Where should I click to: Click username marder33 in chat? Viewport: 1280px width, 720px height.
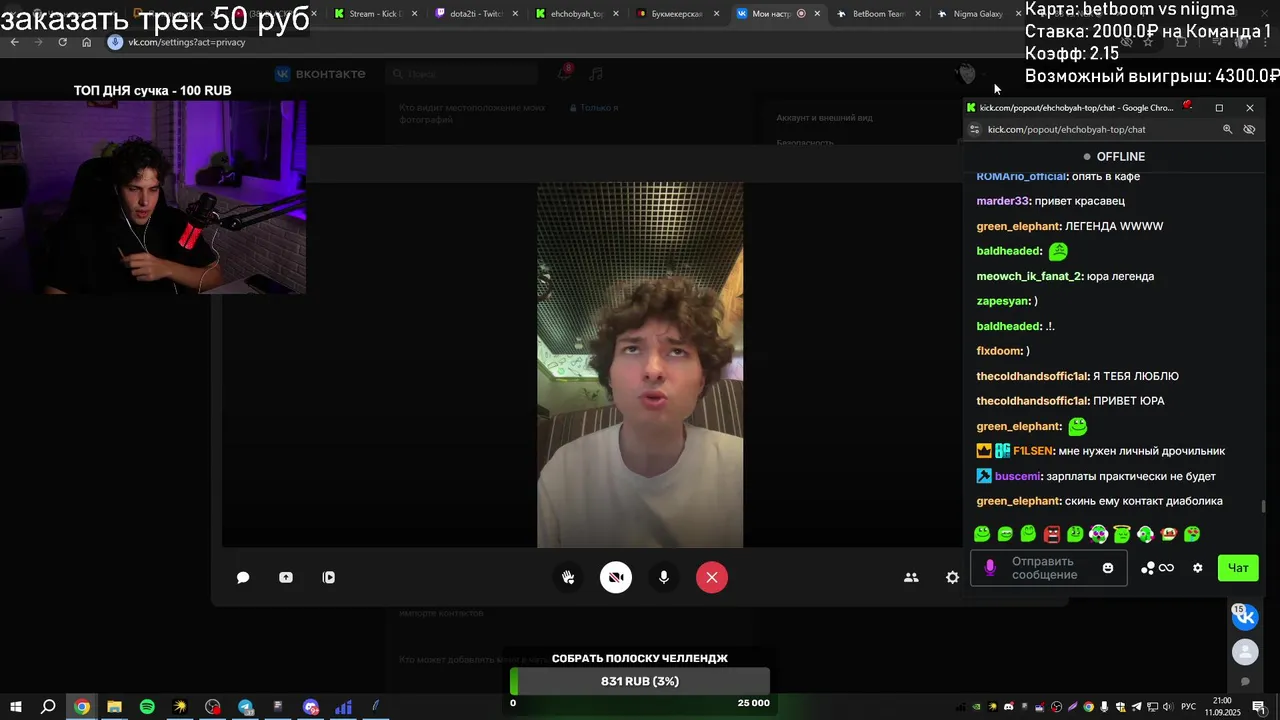click(x=1003, y=201)
